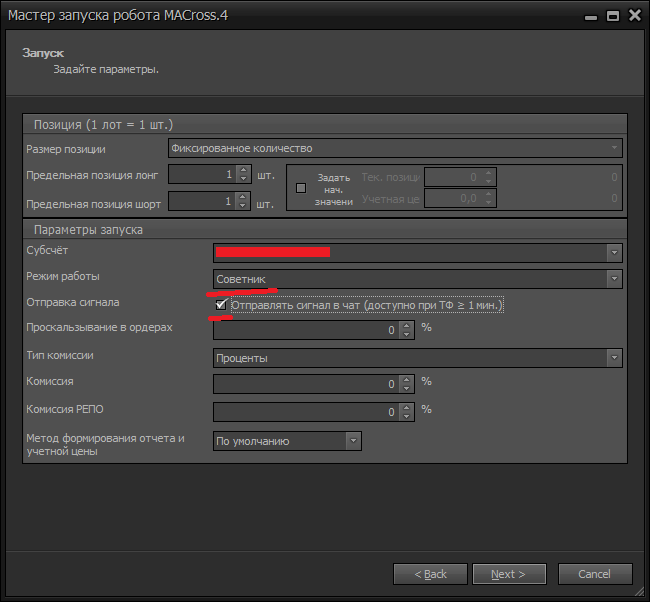Screen dimensions: 650x602
Task: Click the 'Комиссия' percentage input field
Action: 305,384
